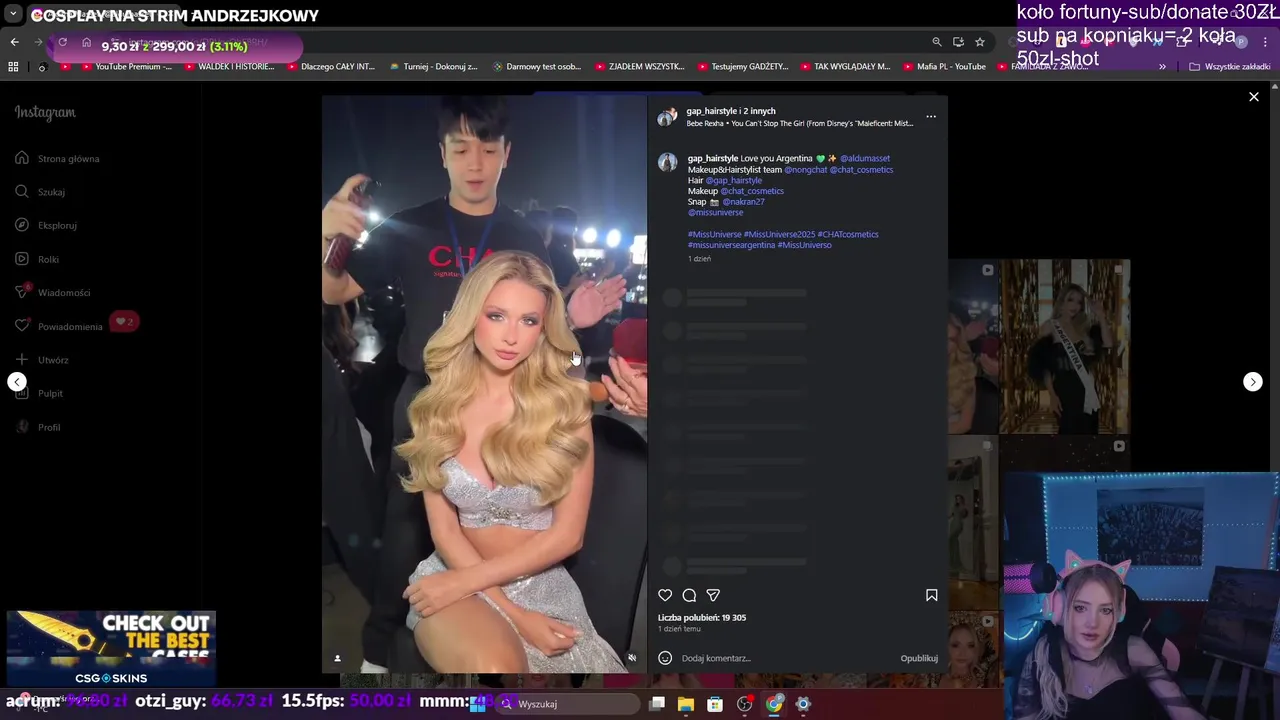
Task: Open Szukaj in Instagram sidebar
Action: (41, 192)
